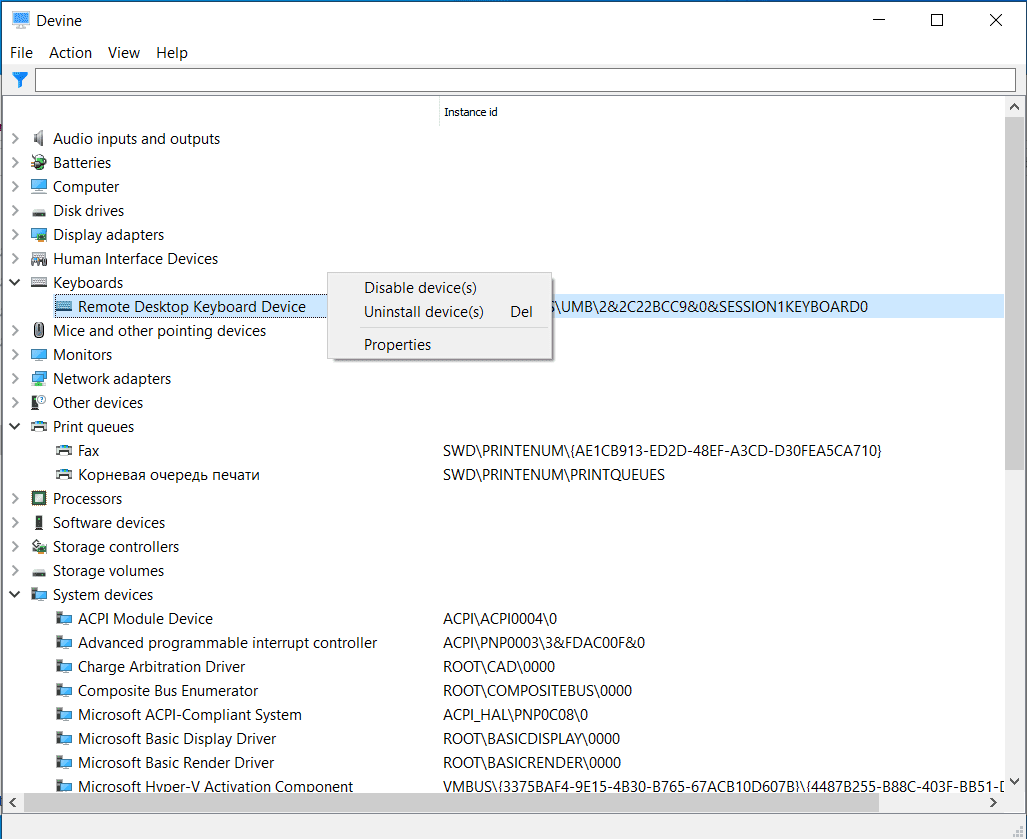Click instance id ACPI_HAL\PNP0C08\0
Image resolution: width=1027 pixels, height=839 pixels.
tap(515, 715)
